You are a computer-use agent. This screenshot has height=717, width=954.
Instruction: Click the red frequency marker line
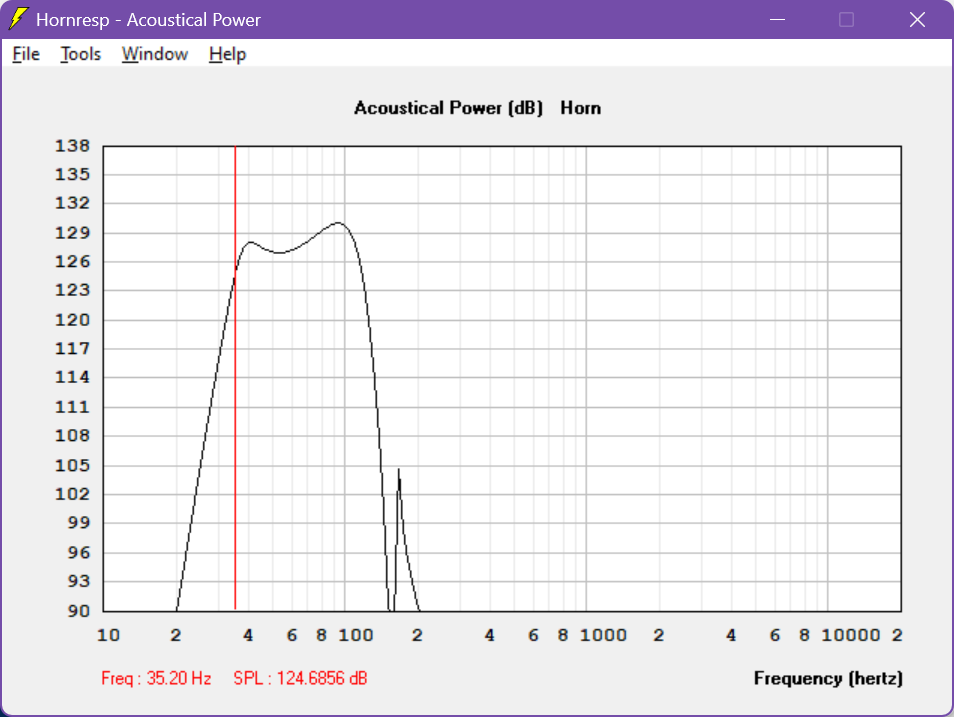[235, 377]
